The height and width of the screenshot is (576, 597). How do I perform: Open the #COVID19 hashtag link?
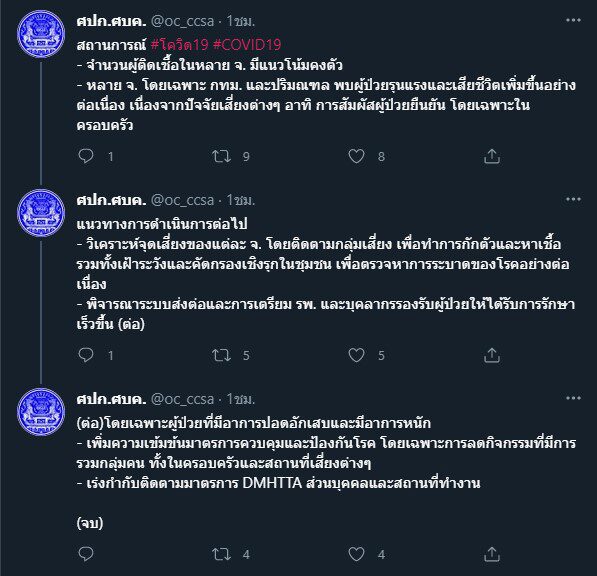(x=247, y=45)
